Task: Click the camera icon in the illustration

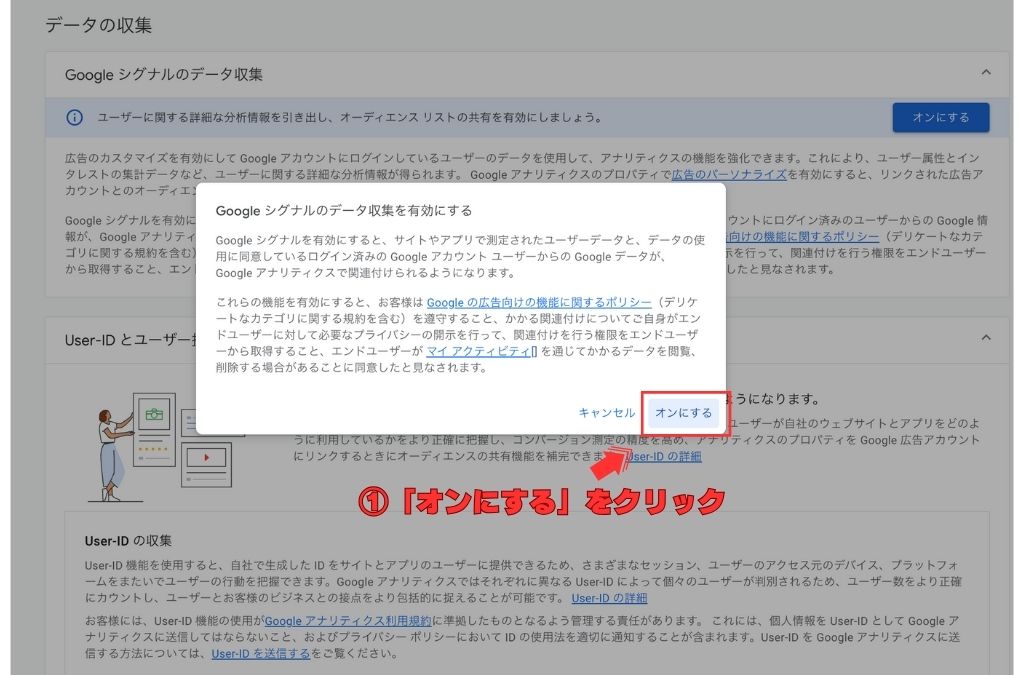Action: click(153, 412)
